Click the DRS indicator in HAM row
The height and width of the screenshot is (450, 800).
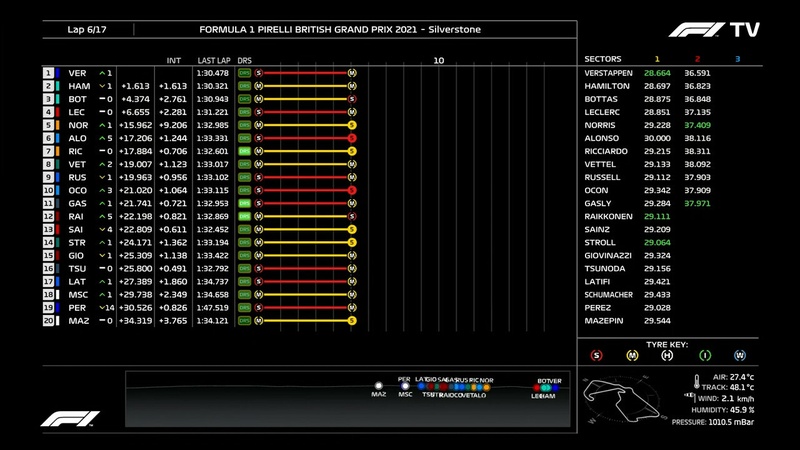coord(244,86)
